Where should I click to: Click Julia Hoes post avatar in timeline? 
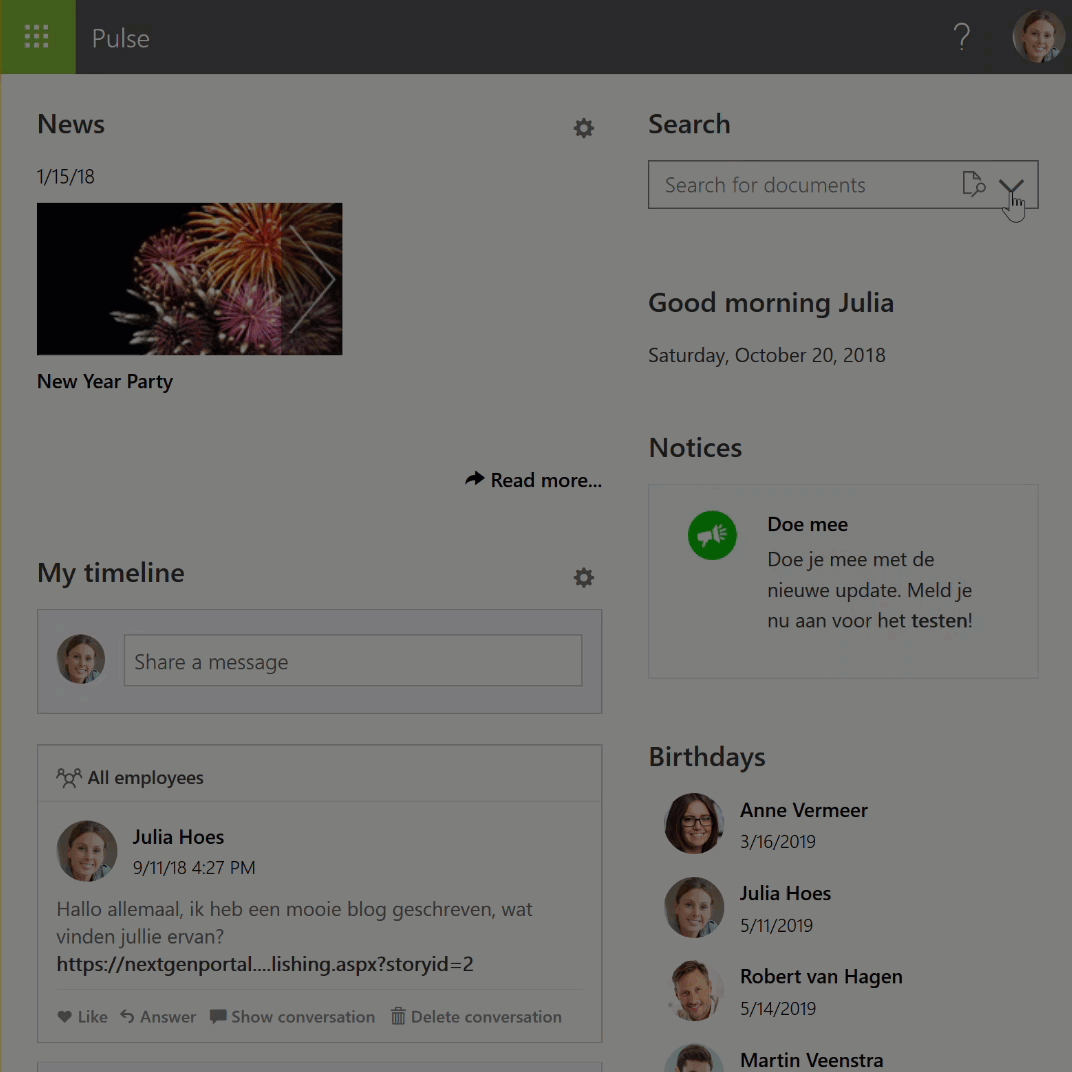point(87,850)
